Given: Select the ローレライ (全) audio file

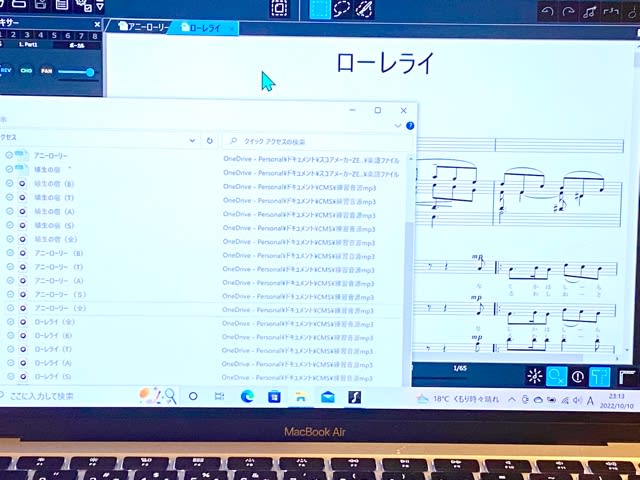Looking at the screenshot, I should 54,322.
